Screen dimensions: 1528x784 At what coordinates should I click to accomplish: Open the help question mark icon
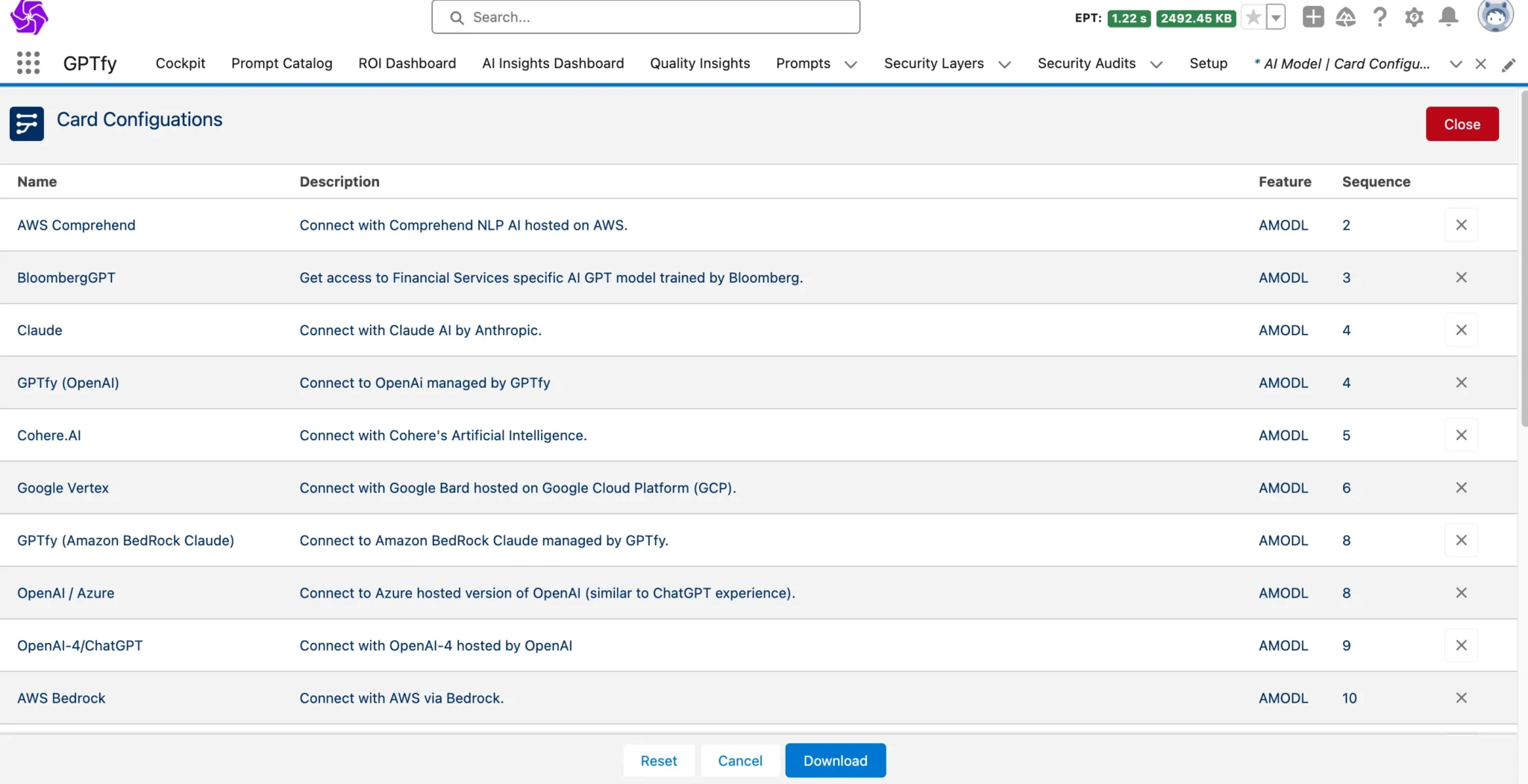coord(1380,16)
